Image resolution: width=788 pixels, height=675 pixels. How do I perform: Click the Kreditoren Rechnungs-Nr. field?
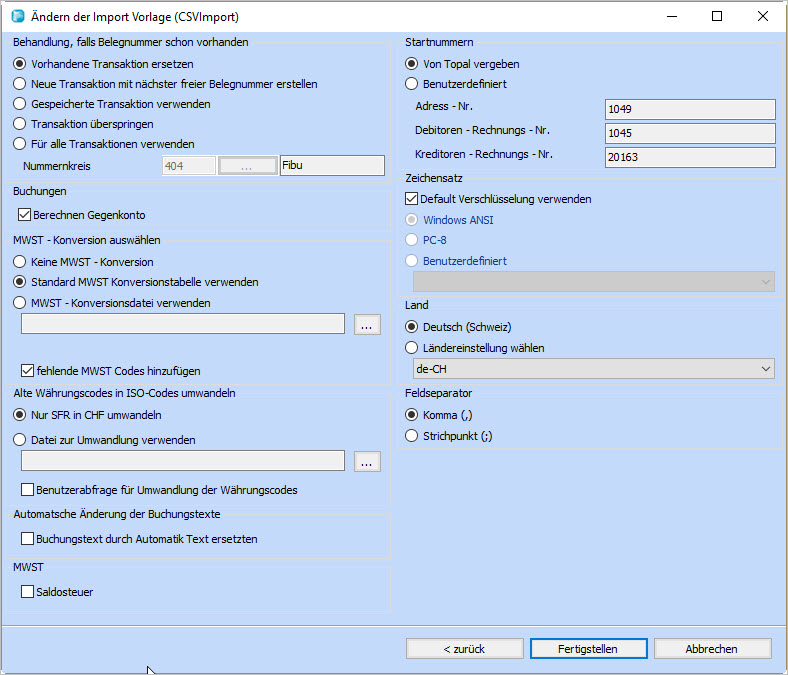pos(689,157)
